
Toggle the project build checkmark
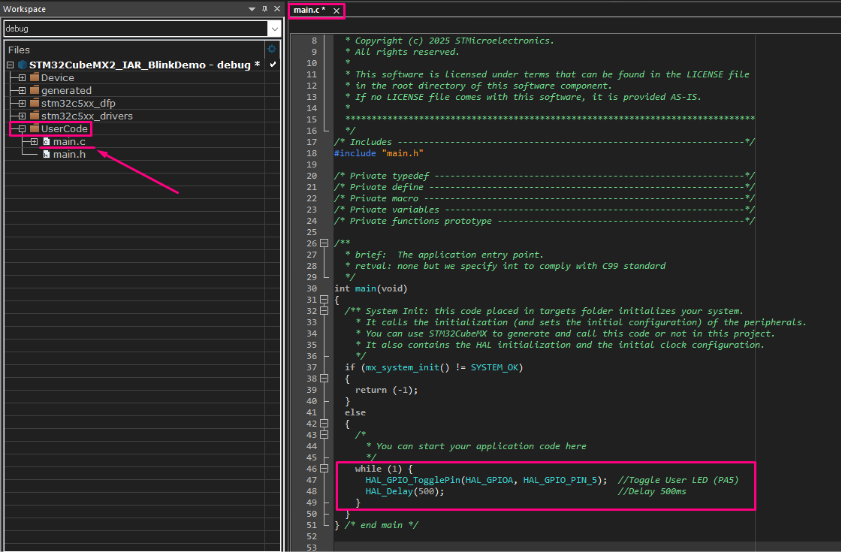pos(272,64)
